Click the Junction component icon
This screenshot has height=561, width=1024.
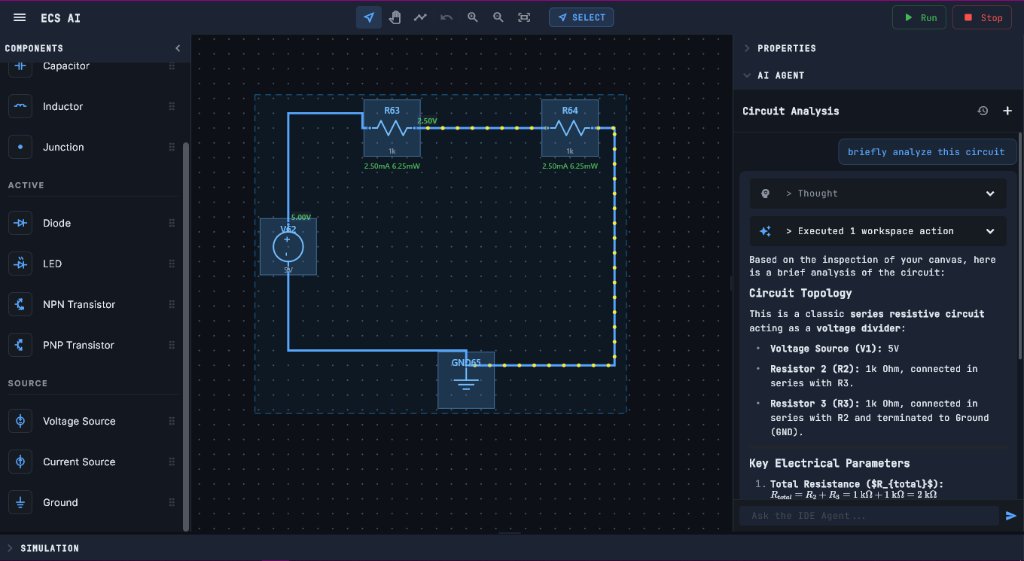point(20,147)
